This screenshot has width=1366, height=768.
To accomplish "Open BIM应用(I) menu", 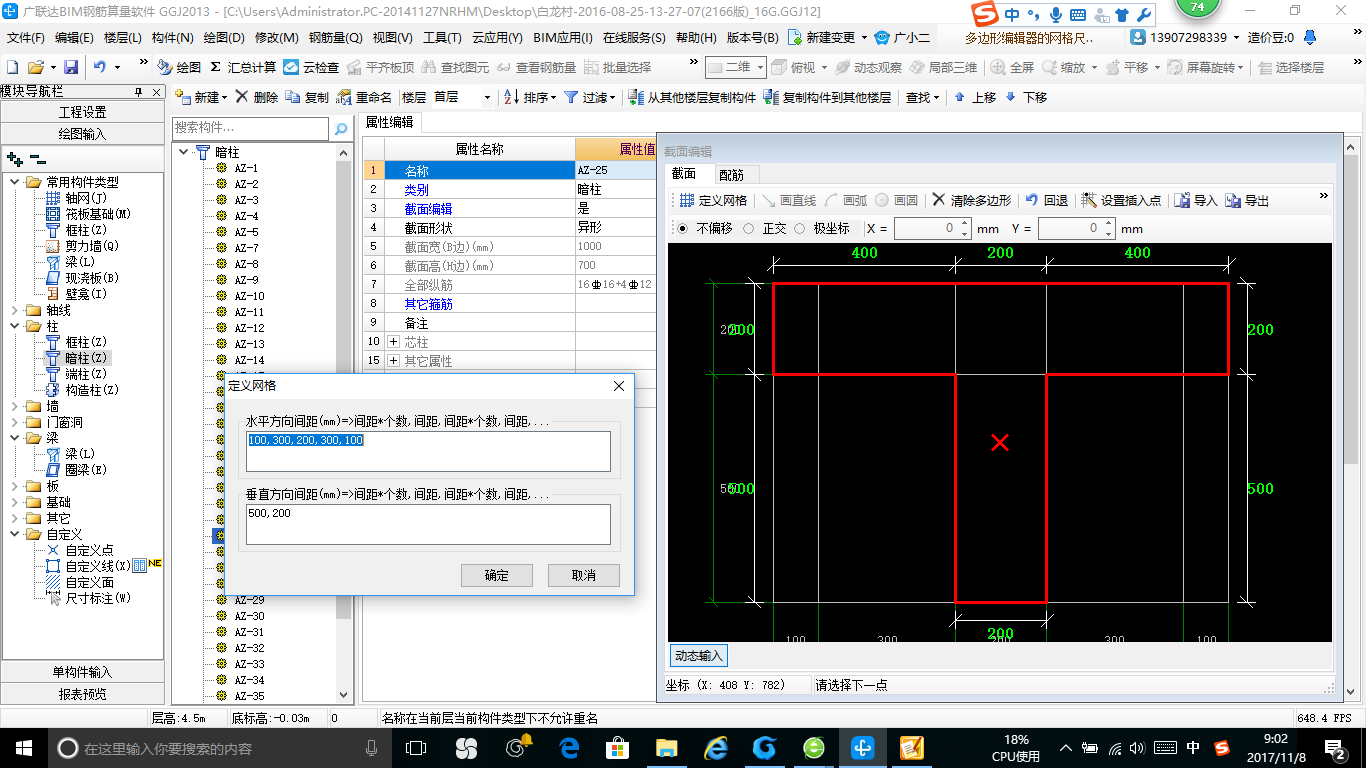I will (x=563, y=37).
